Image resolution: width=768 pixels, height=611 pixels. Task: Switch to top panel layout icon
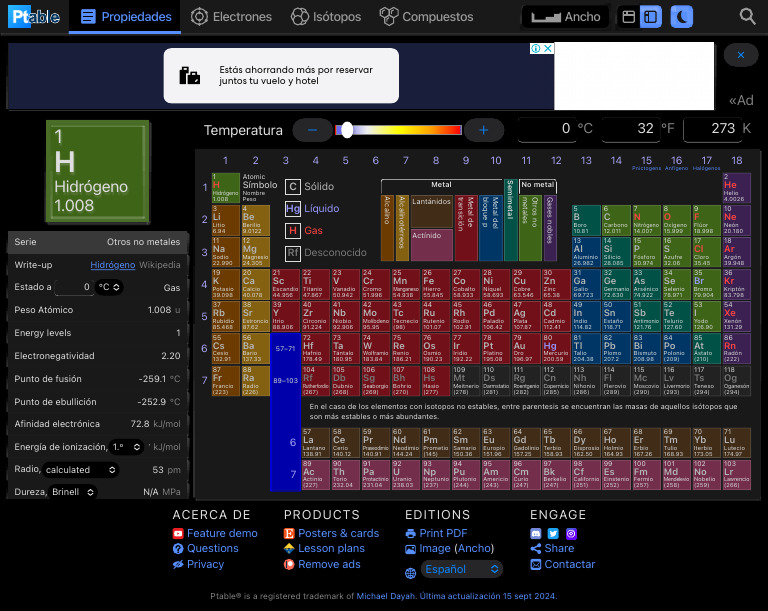(x=628, y=17)
